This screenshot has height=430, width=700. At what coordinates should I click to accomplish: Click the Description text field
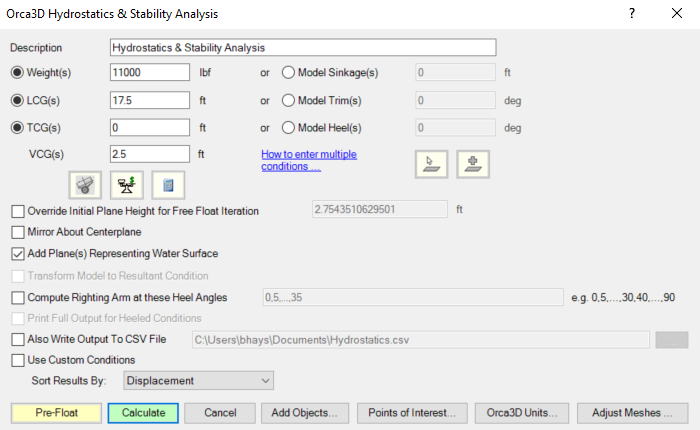point(303,47)
